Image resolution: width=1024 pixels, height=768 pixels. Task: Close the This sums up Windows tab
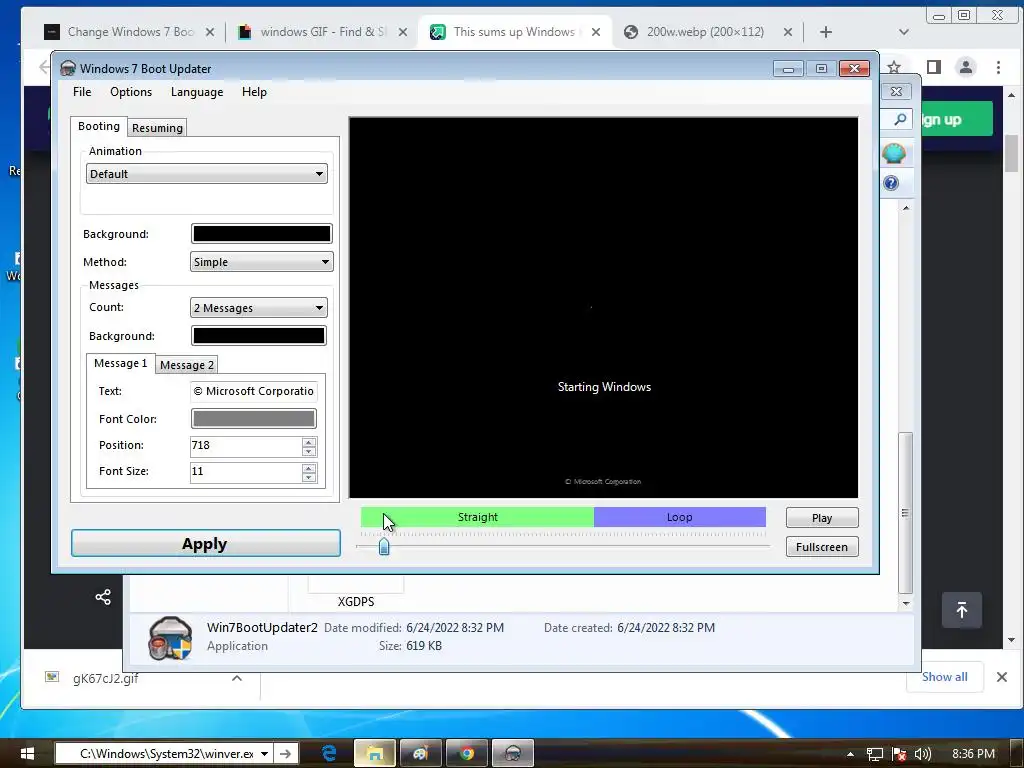[596, 32]
